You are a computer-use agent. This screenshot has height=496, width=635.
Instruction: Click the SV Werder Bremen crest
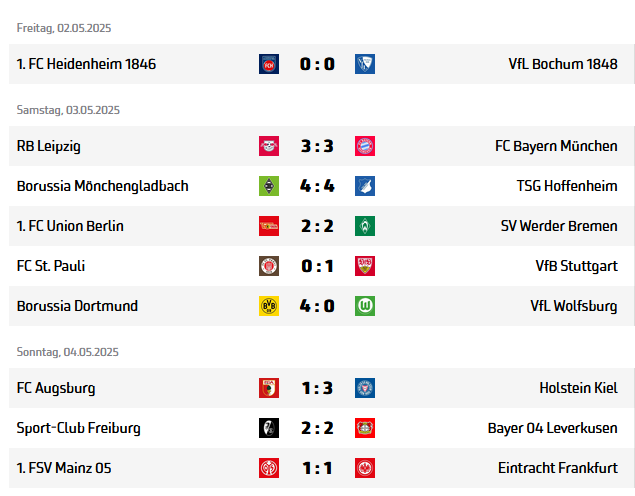point(365,226)
